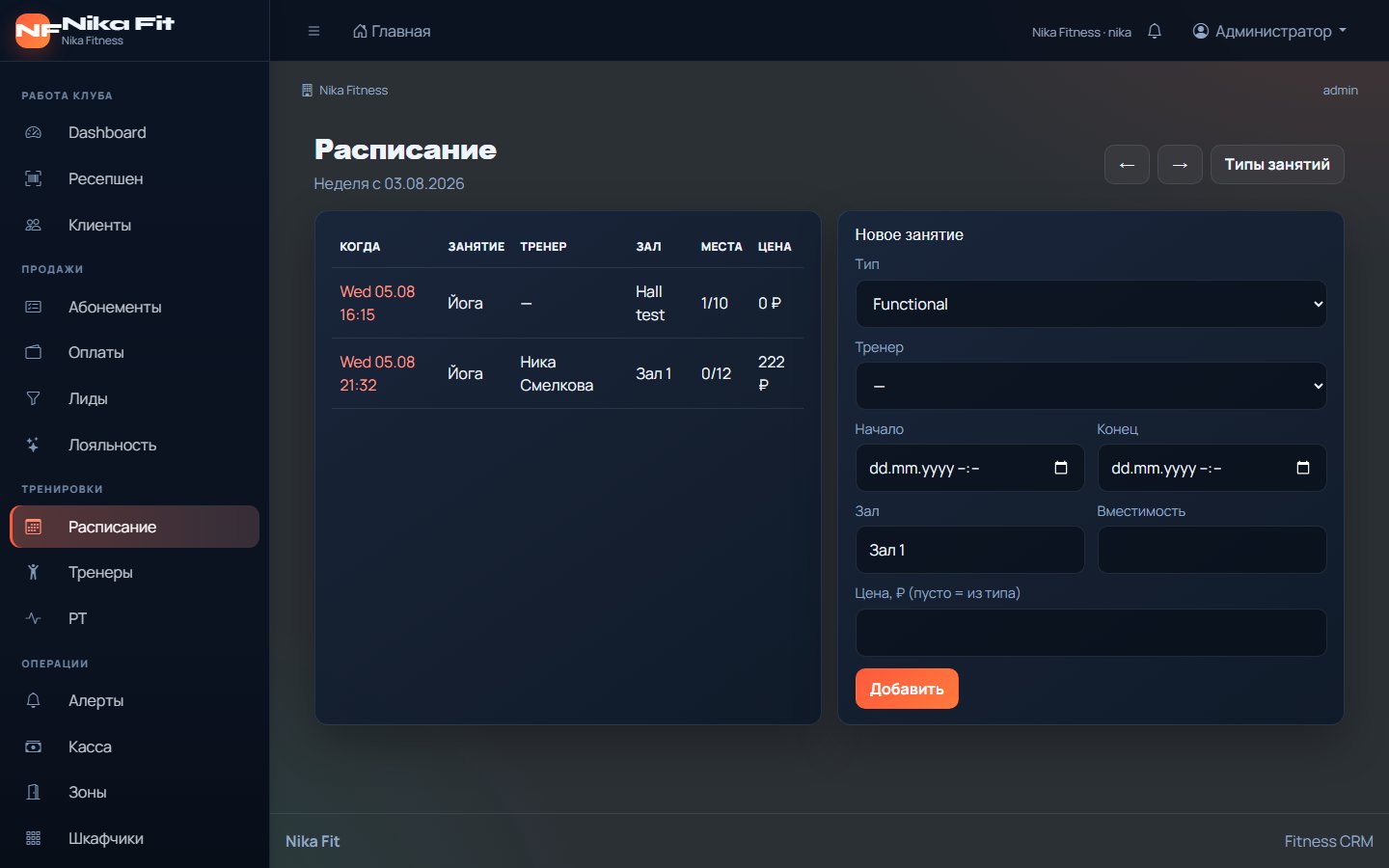Click the Главная link
1389x868 pixels.
point(392,31)
